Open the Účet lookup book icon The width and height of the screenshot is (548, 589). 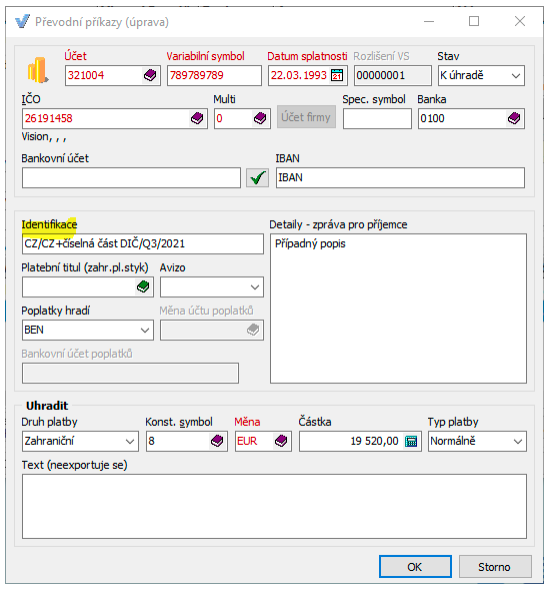[150, 75]
